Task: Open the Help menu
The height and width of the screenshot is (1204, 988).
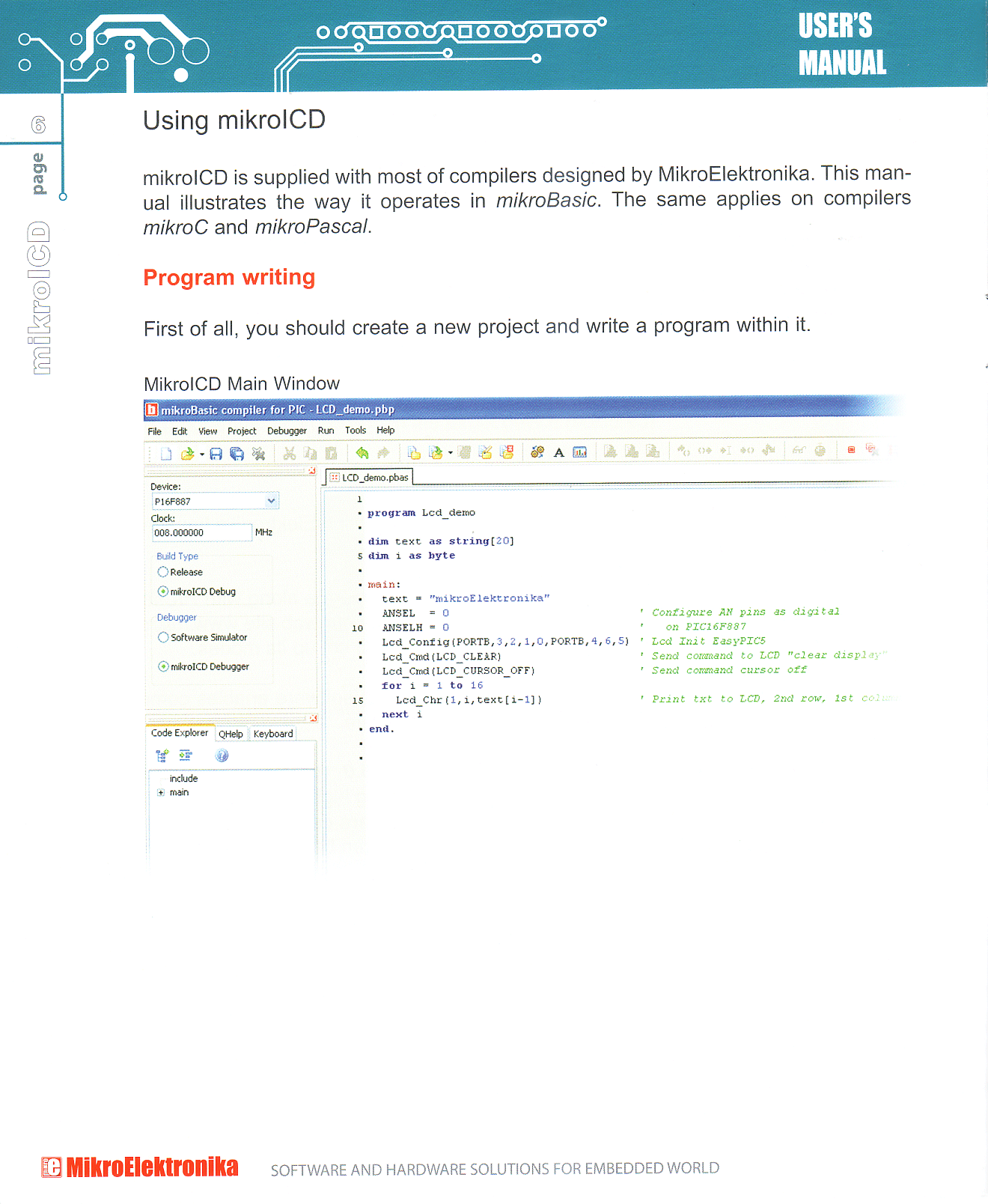Action: [385, 431]
